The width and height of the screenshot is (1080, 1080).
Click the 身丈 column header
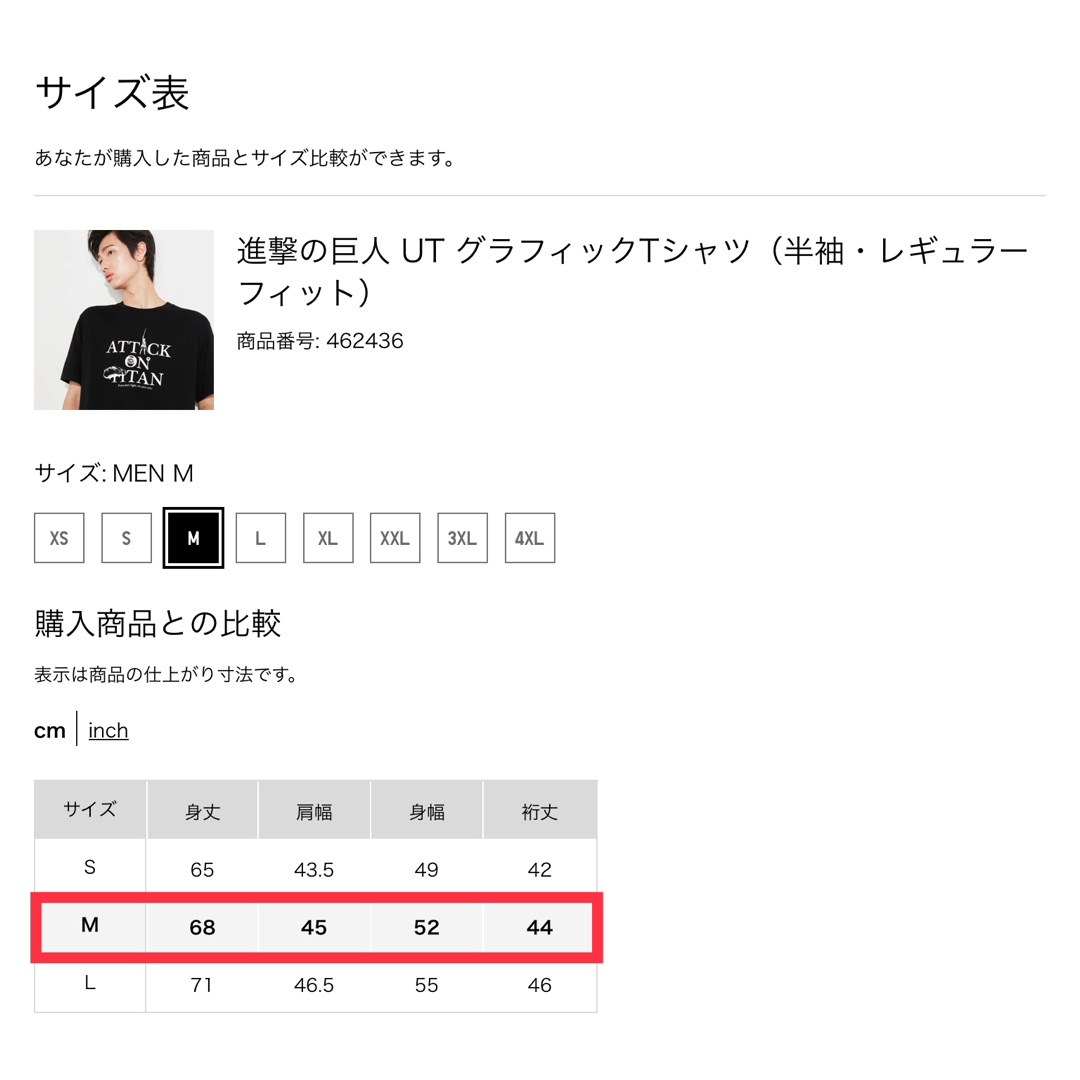coord(202,811)
